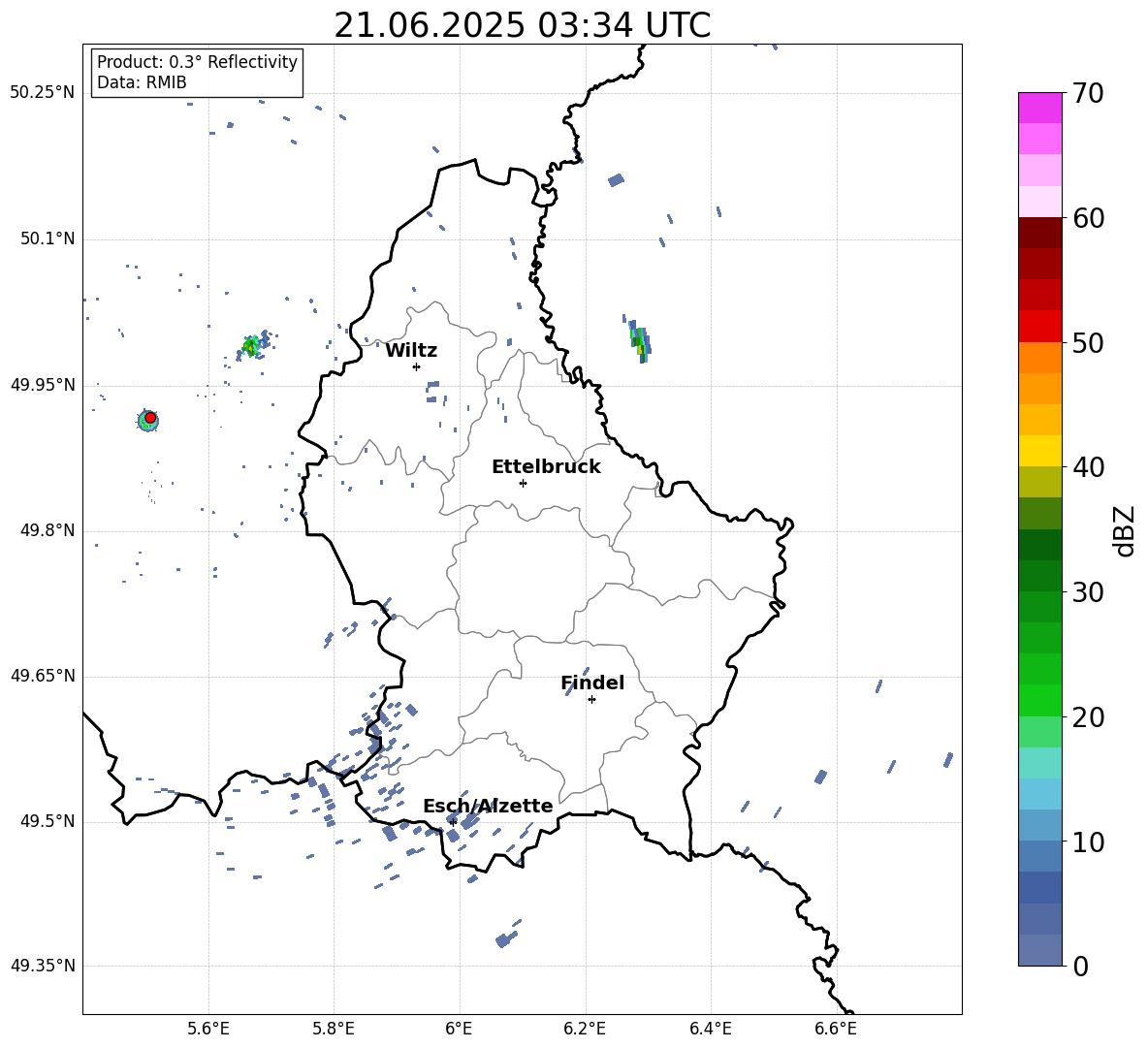Click the Findel station cross marker
The height and width of the screenshot is (1048, 1148).
point(591,700)
